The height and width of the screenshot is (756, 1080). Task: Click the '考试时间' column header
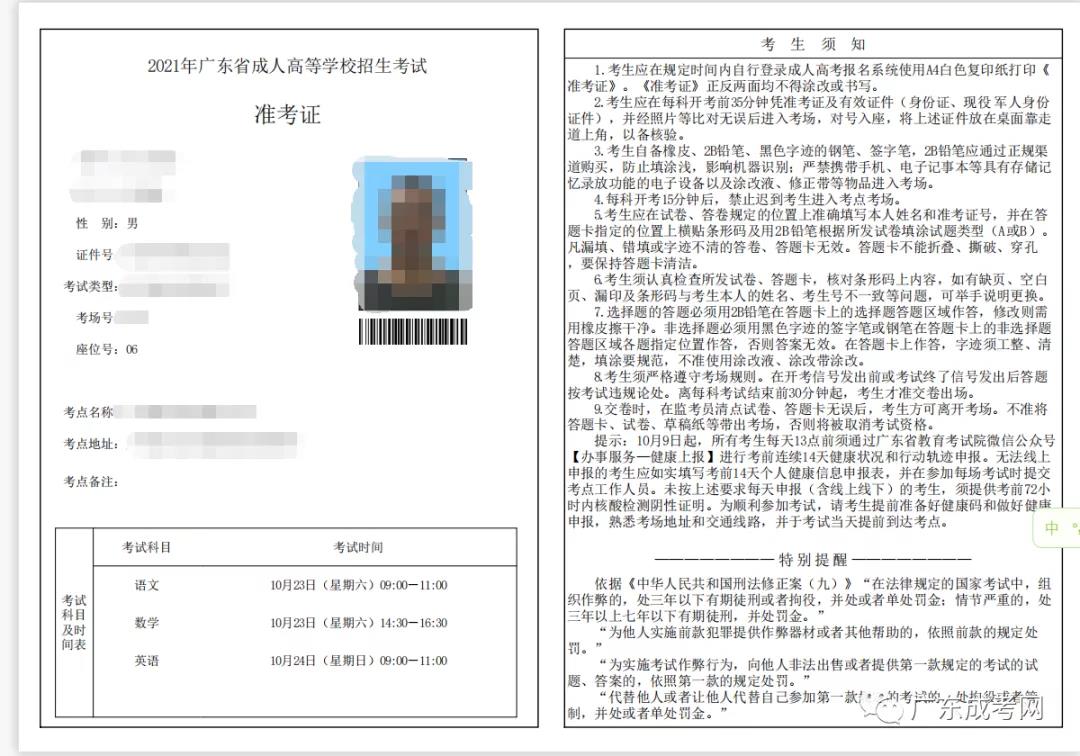pyautogui.click(x=358, y=547)
